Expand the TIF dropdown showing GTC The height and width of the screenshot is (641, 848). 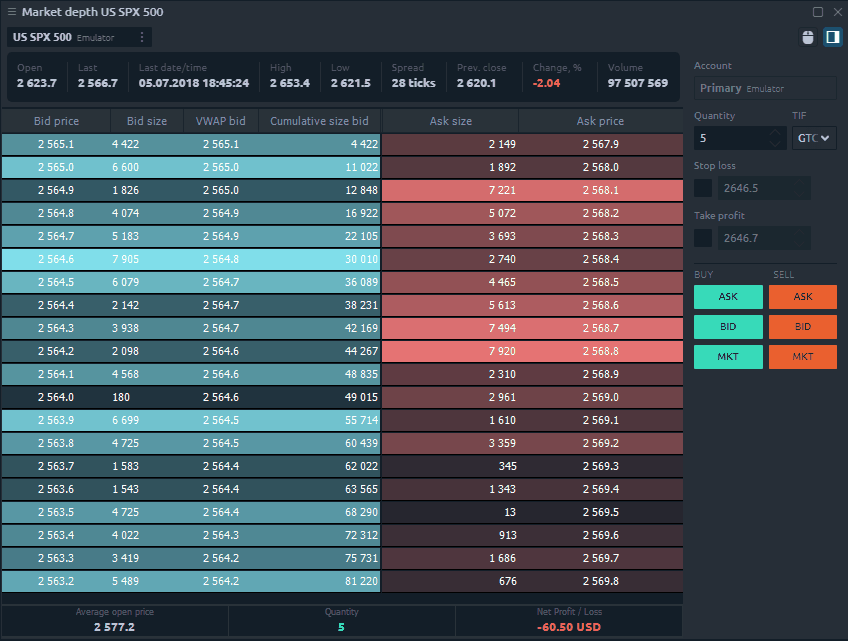[814, 139]
